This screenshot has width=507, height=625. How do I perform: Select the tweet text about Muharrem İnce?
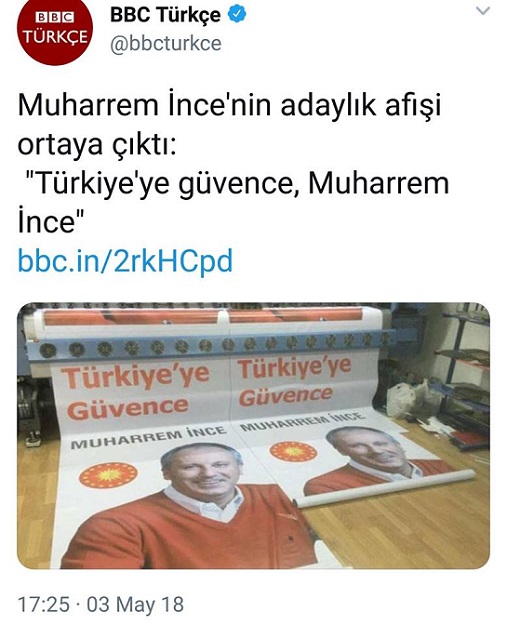click(234, 163)
